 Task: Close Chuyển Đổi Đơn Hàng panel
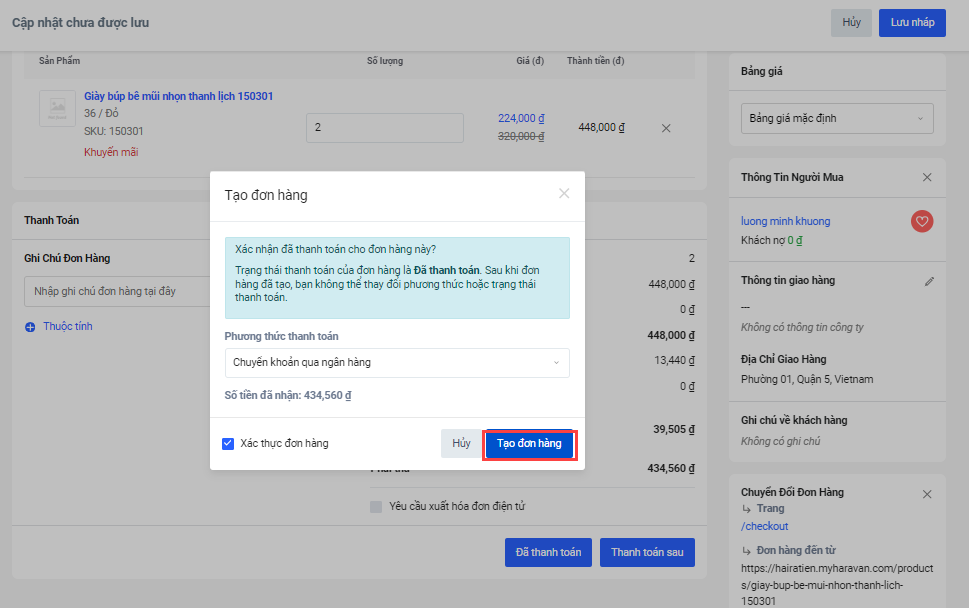tap(926, 494)
